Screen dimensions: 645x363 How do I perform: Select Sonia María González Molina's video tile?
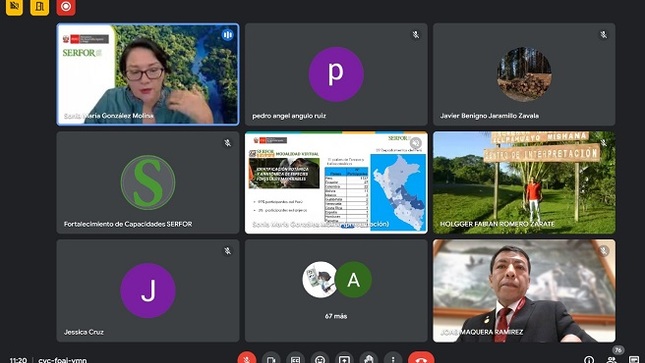coord(148,74)
